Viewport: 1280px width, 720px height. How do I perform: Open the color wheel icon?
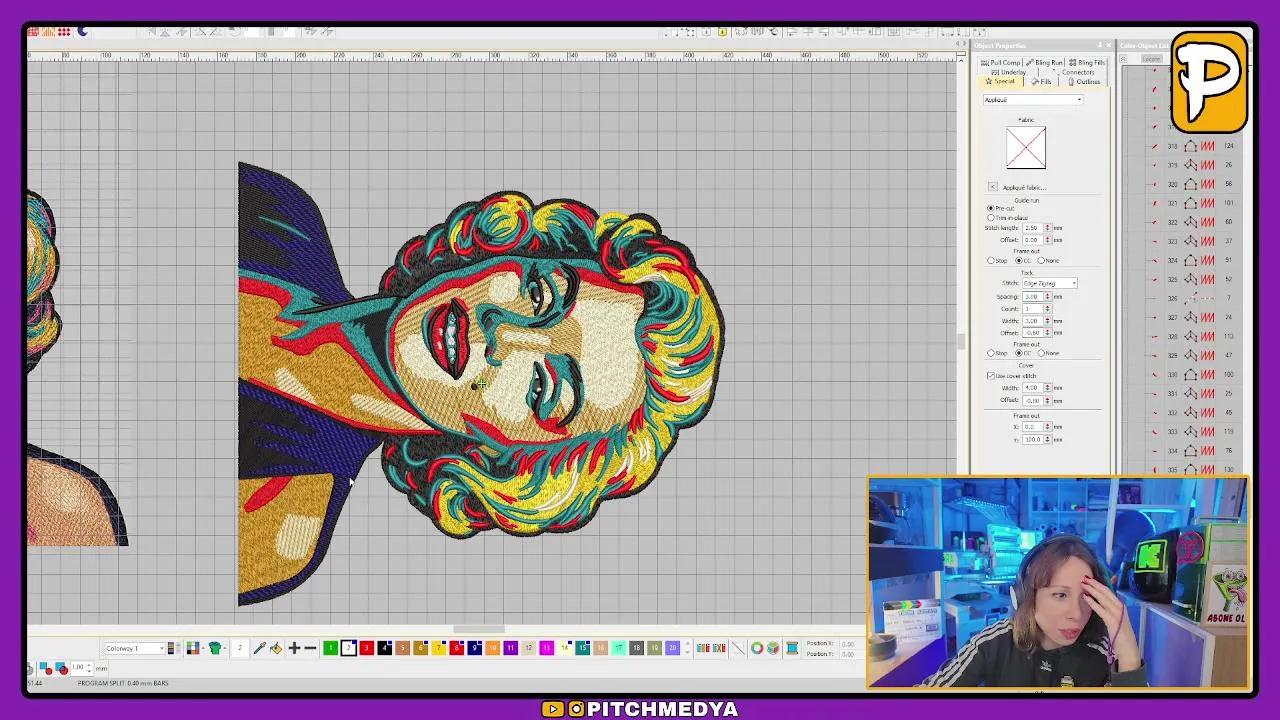coord(757,648)
